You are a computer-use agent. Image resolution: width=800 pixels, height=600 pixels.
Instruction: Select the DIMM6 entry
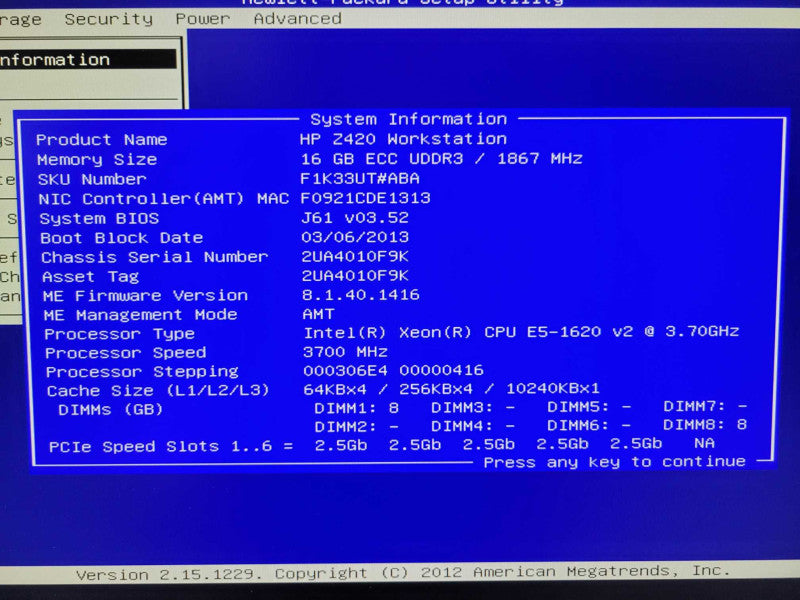tap(589, 426)
